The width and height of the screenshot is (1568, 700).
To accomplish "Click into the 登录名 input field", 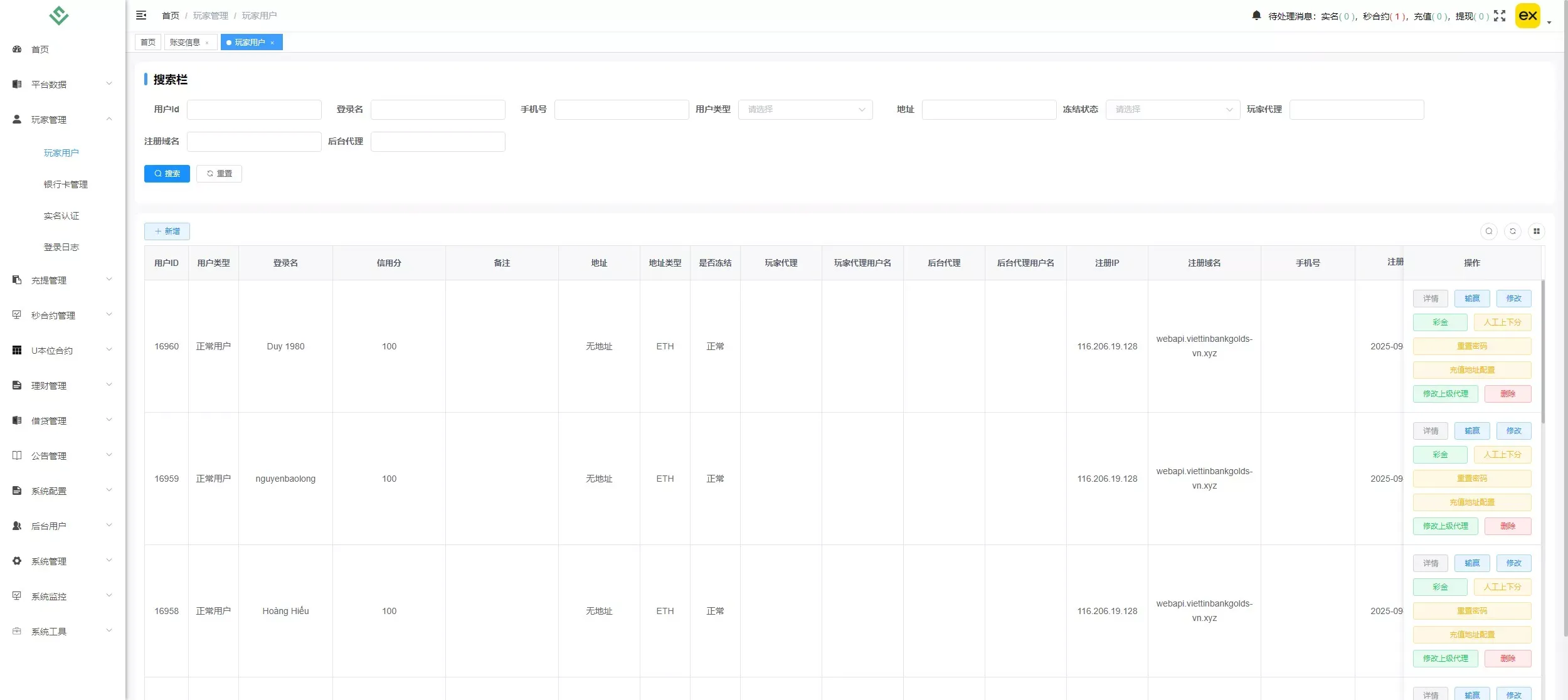I will click(x=438, y=110).
